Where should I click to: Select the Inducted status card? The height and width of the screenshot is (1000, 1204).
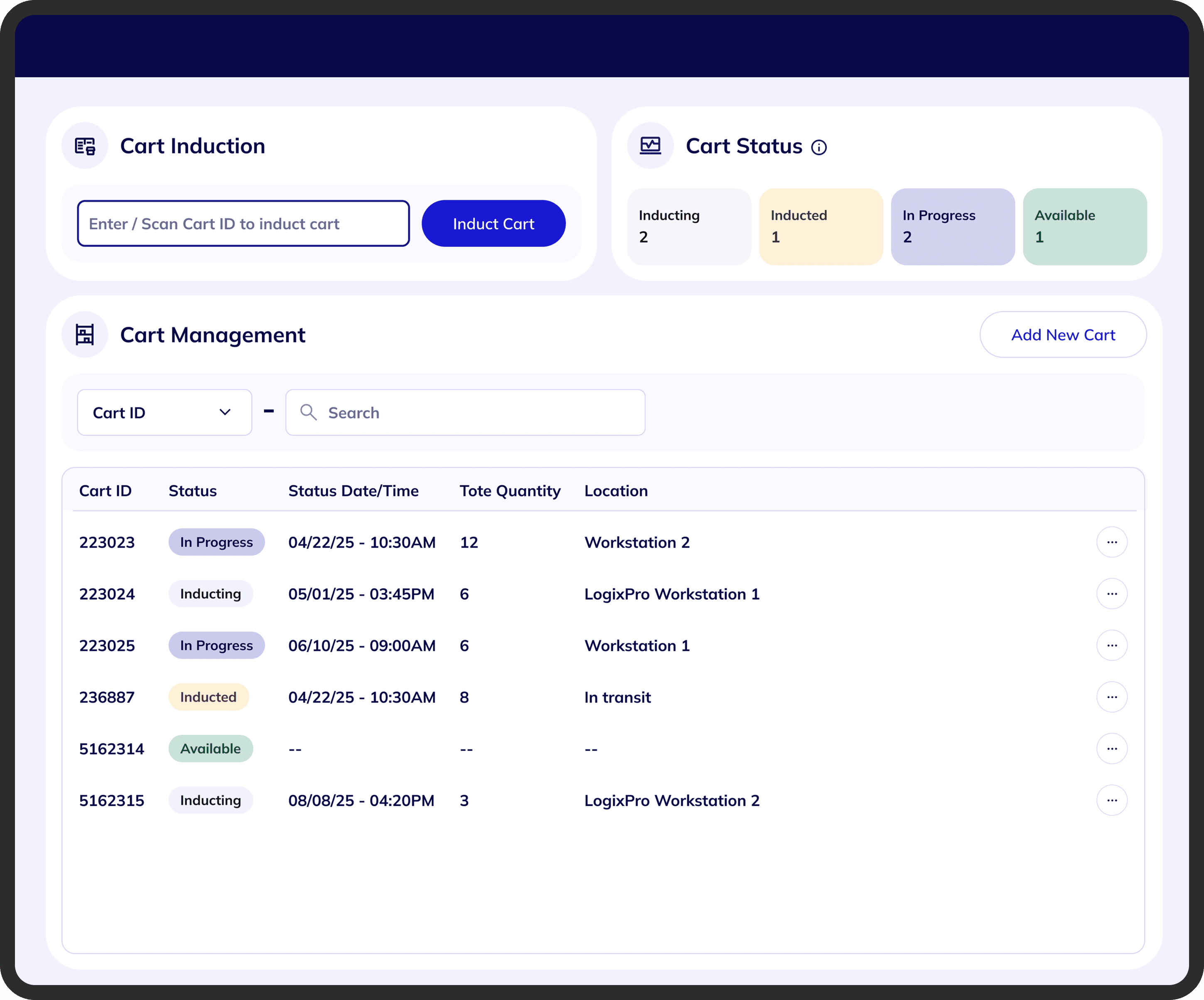tap(821, 227)
